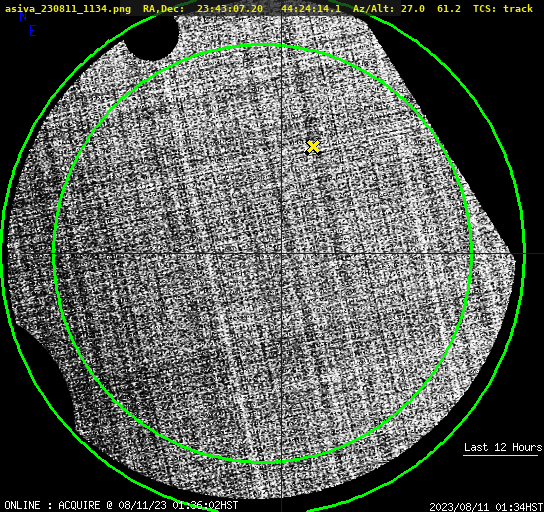Select the asiva_230811_1134.png filename text

[x=68, y=9]
